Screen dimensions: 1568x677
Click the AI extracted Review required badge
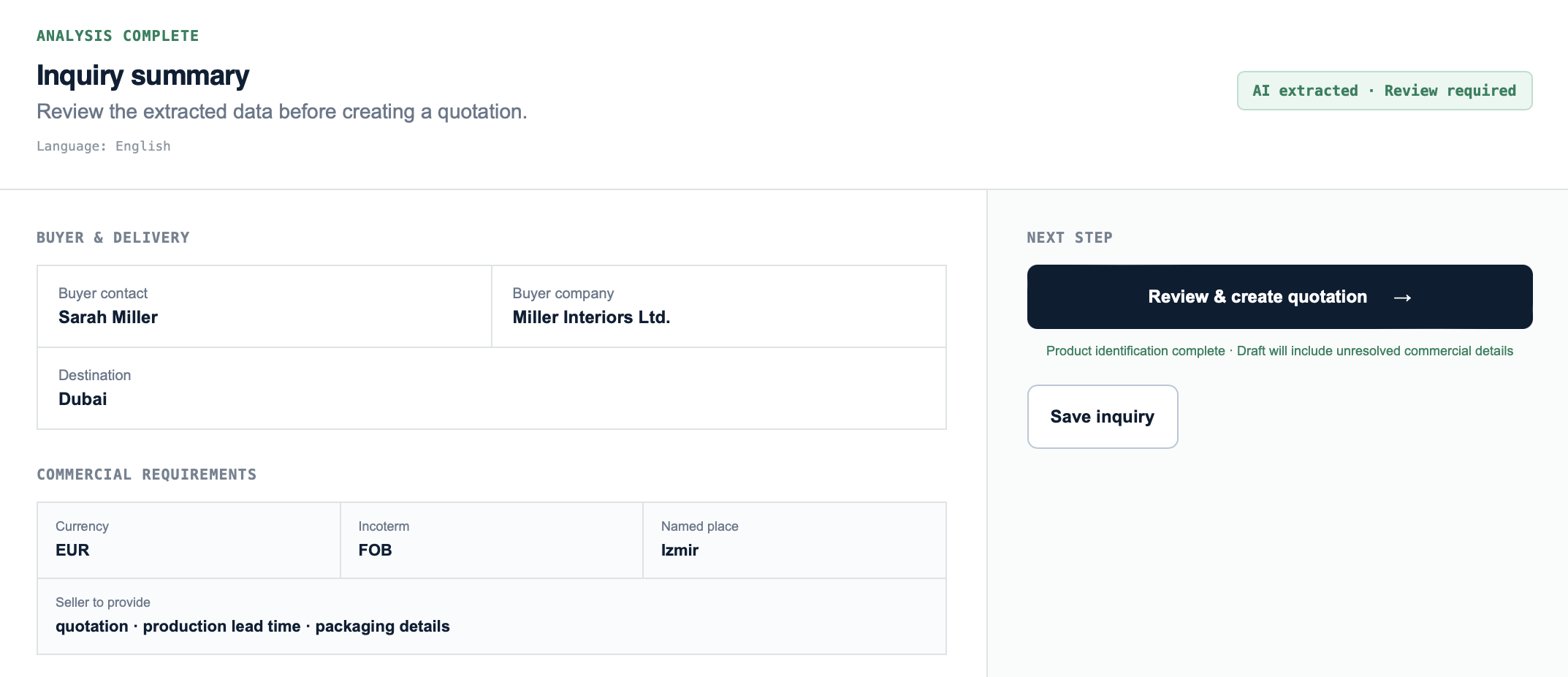click(x=1385, y=91)
